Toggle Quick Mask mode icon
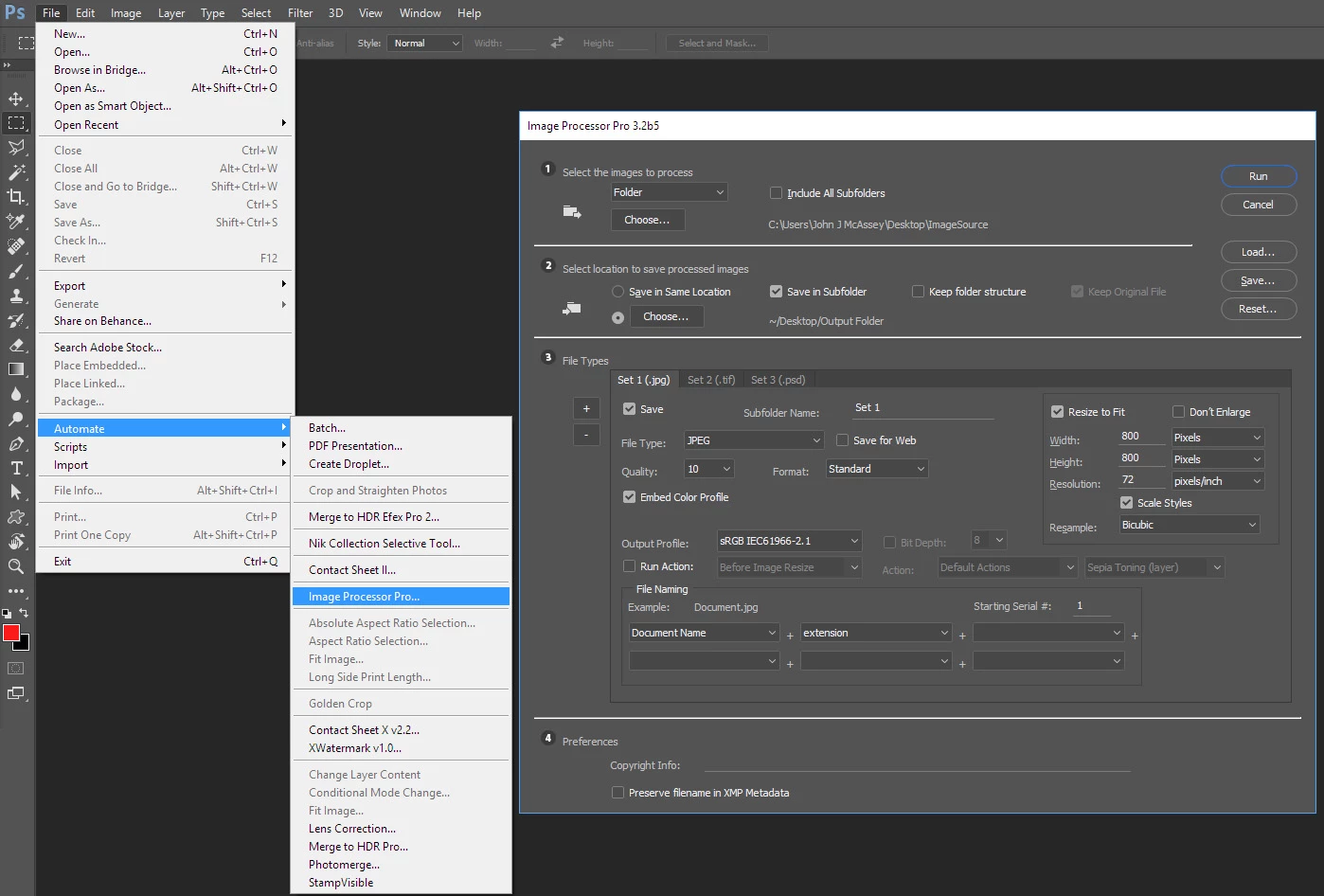This screenshot has width=1324, height=896. click(16, 669)
